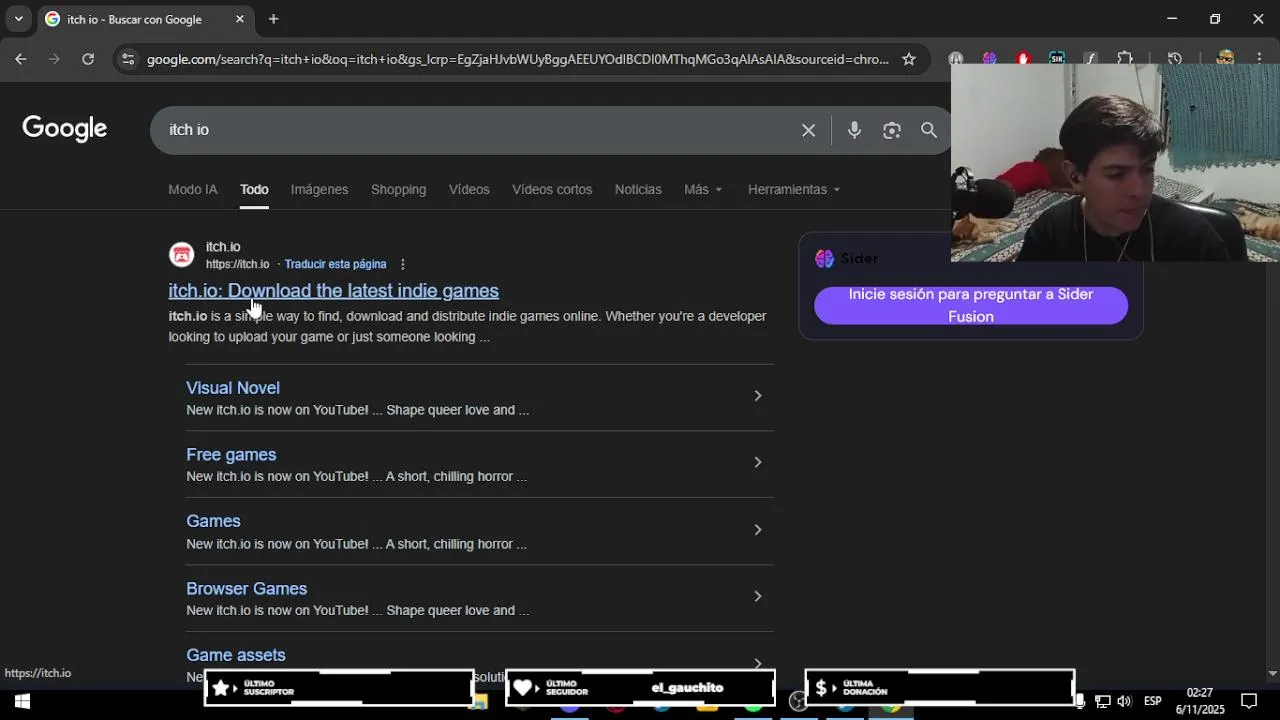Open the Chrome three-dot menu

[x=1258, y=59]
